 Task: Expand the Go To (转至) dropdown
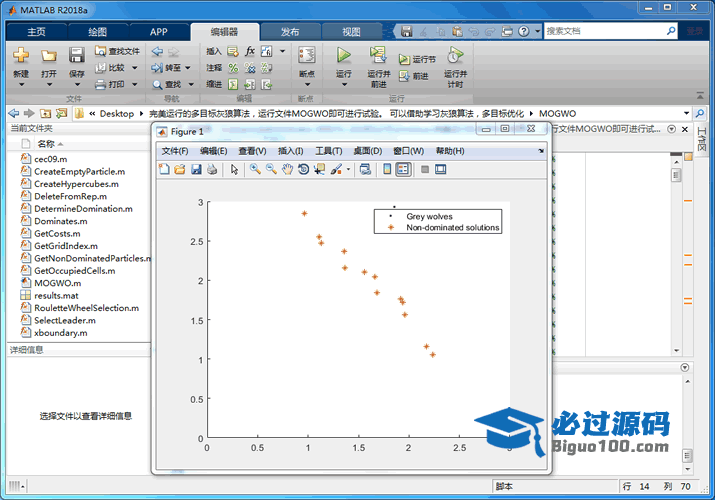189,68
